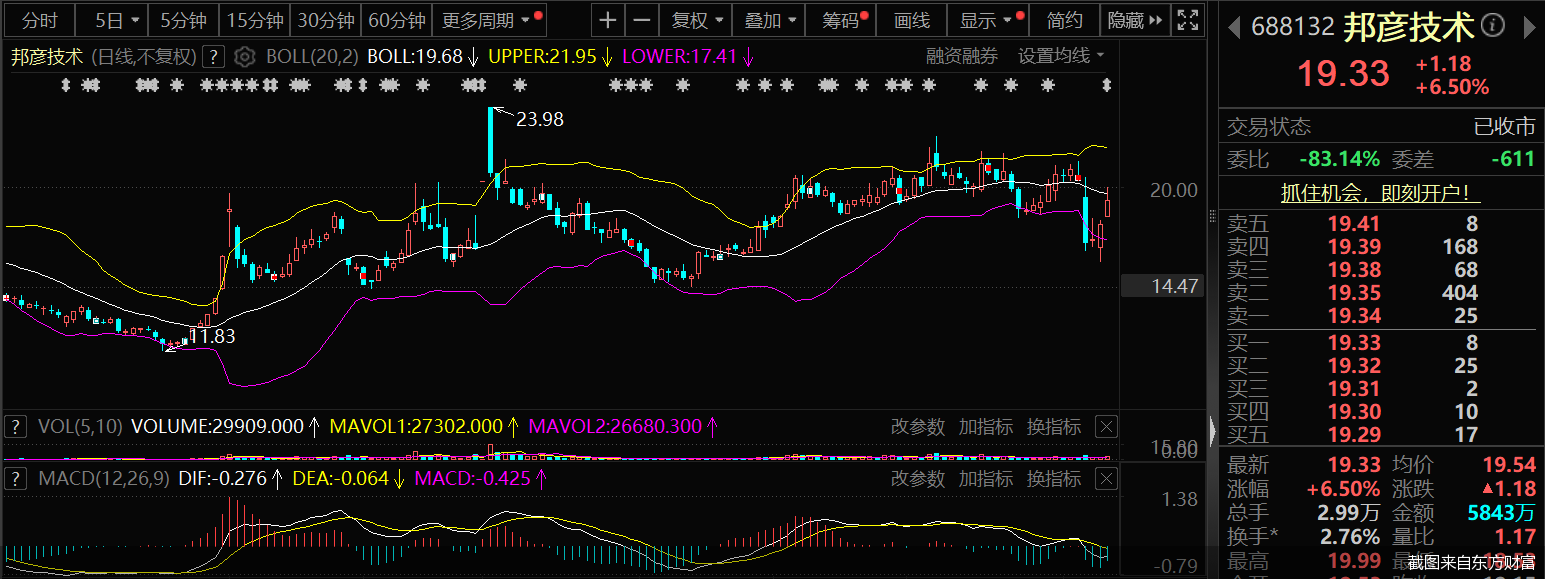Click 买三 price 19.31
This screenshot has width=1545, height=579.
(1354, 389)
